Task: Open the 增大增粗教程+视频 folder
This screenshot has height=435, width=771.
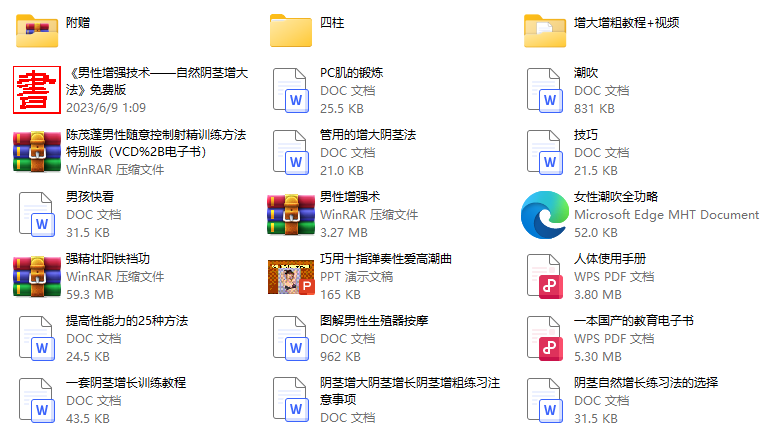Action: pyautogui.click(x=545, y=30)
